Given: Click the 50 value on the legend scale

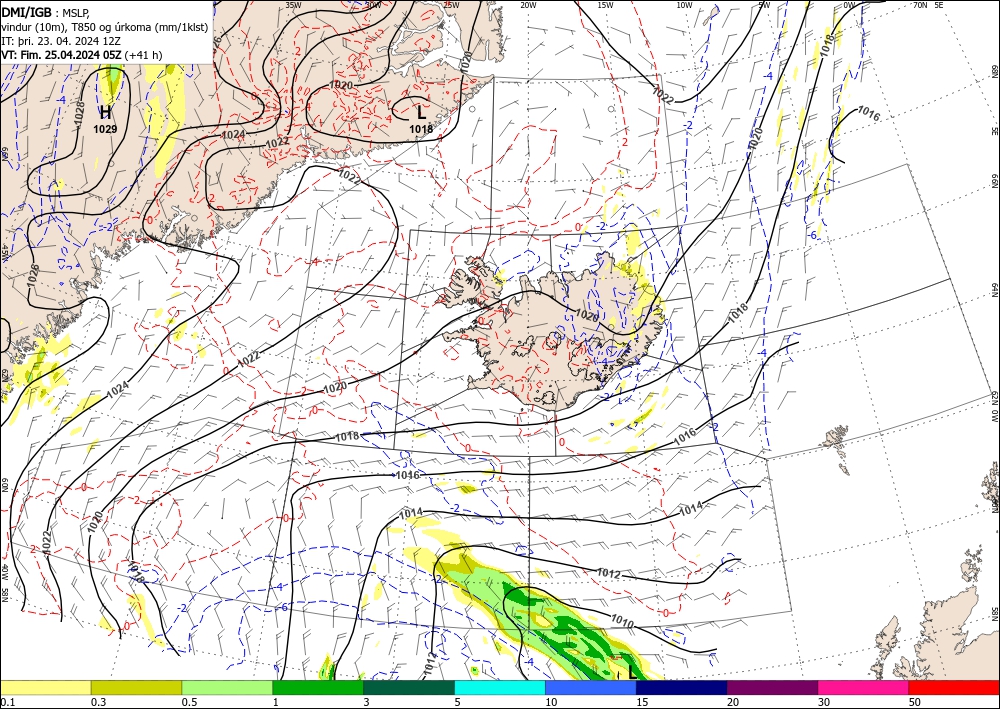Looking at the screenshot, I should (915, 702).
